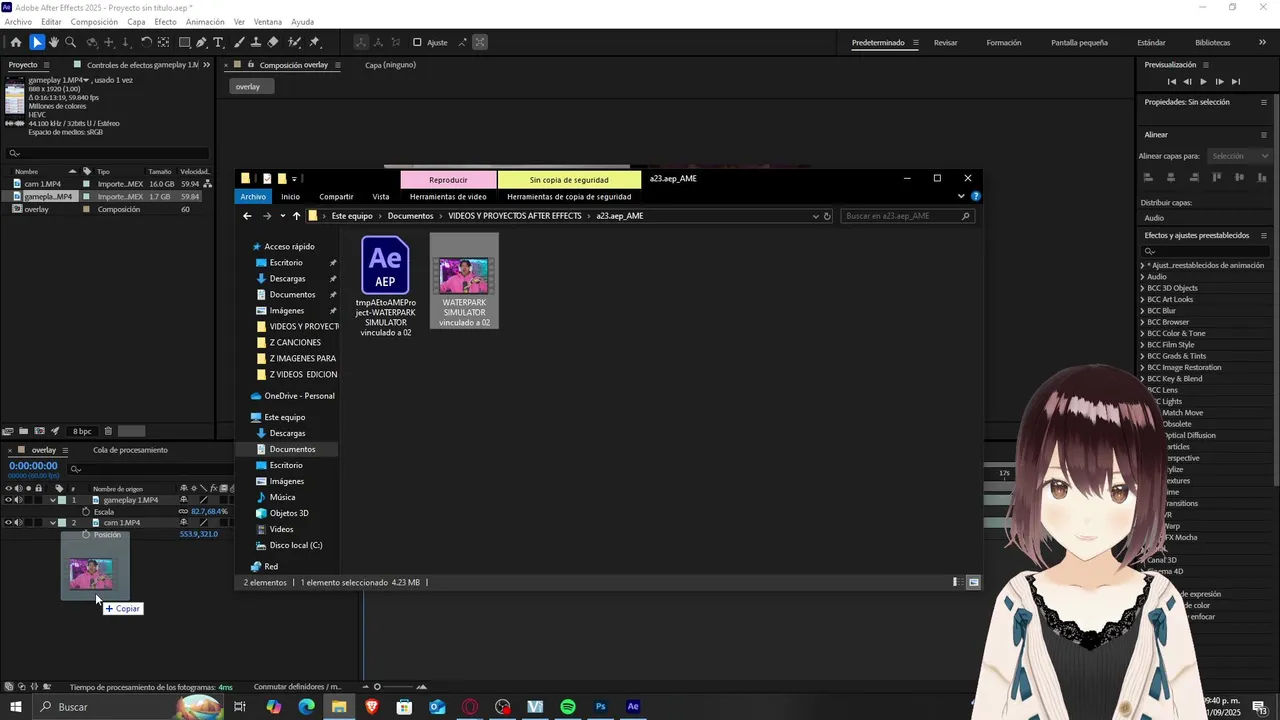Select the Eraser tool
1280x720 pixels.
click(x=273, y=42)
